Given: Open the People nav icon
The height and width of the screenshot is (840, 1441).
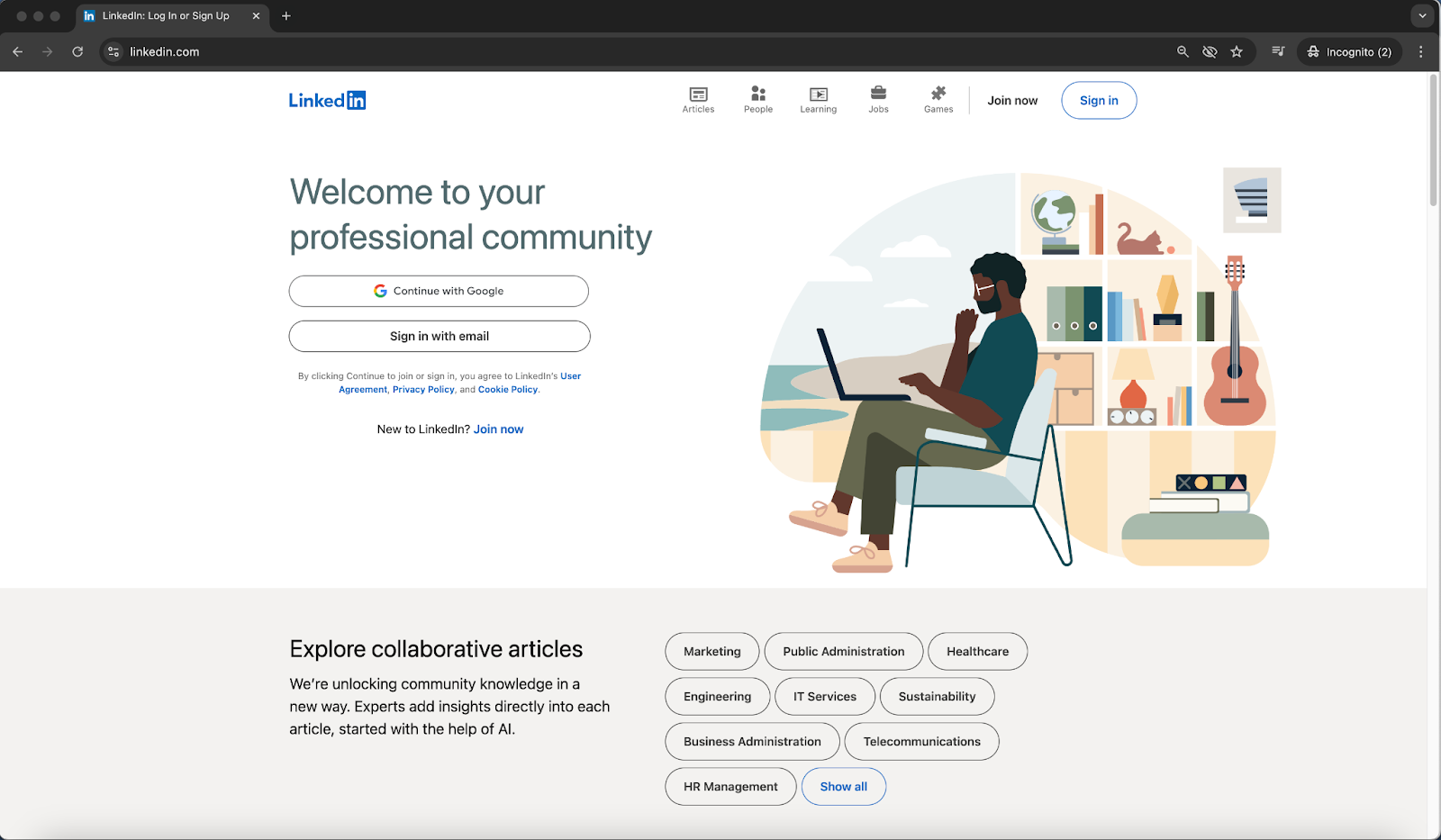Looking at the screenshot, I should pos(758,100).
